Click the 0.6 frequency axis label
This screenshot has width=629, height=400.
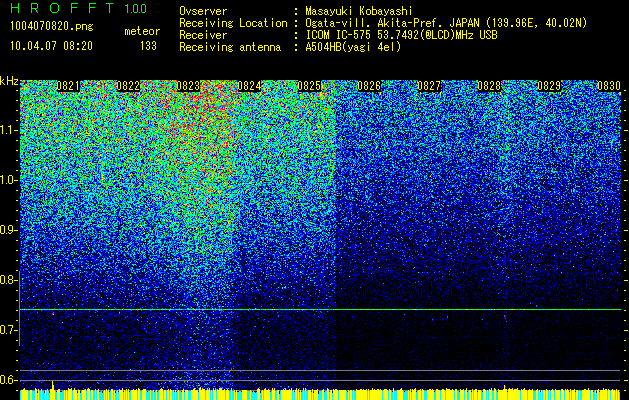[8, 380]
